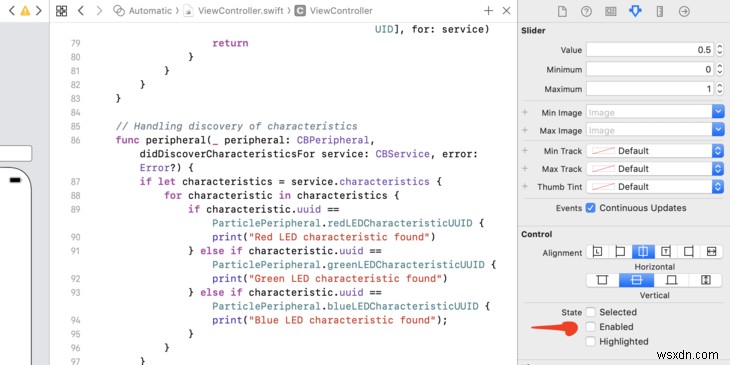Set horizontal alignment to trailing
Viewport: 730px width, 365px height.
tap(689, 252)
